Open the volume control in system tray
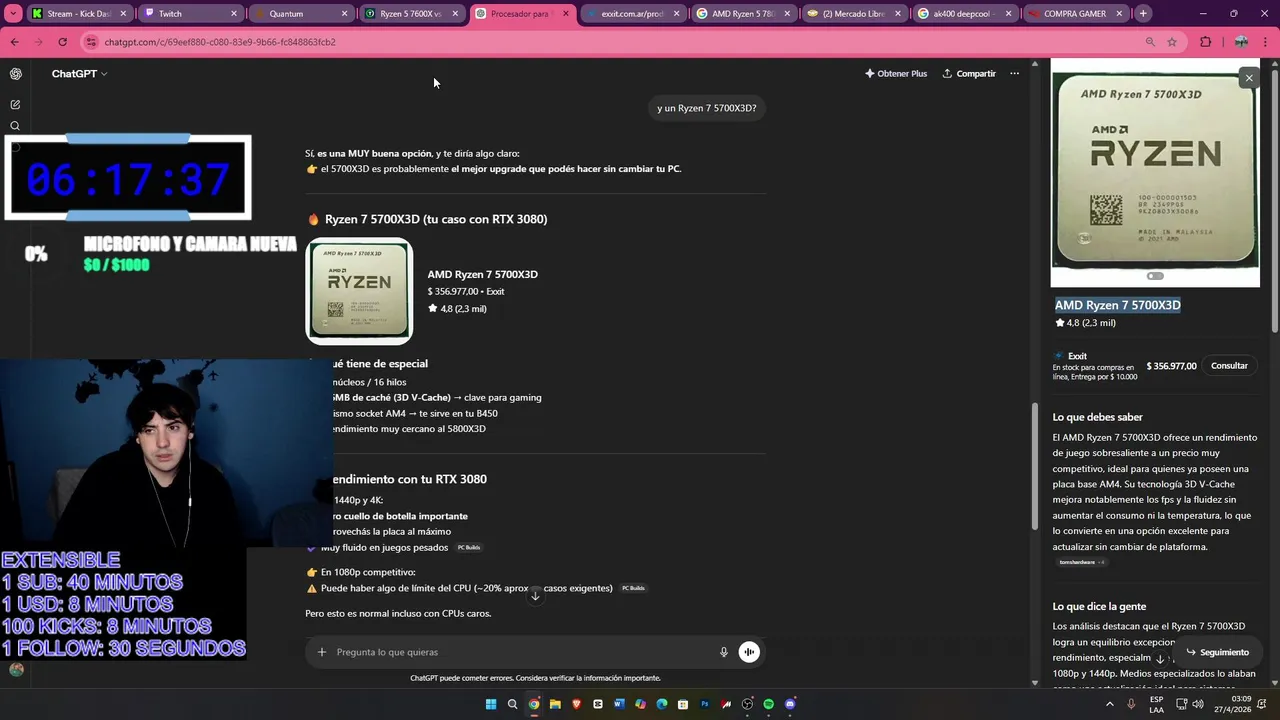The width and height of the screenshot is (1280, 720). [1198, 704]
